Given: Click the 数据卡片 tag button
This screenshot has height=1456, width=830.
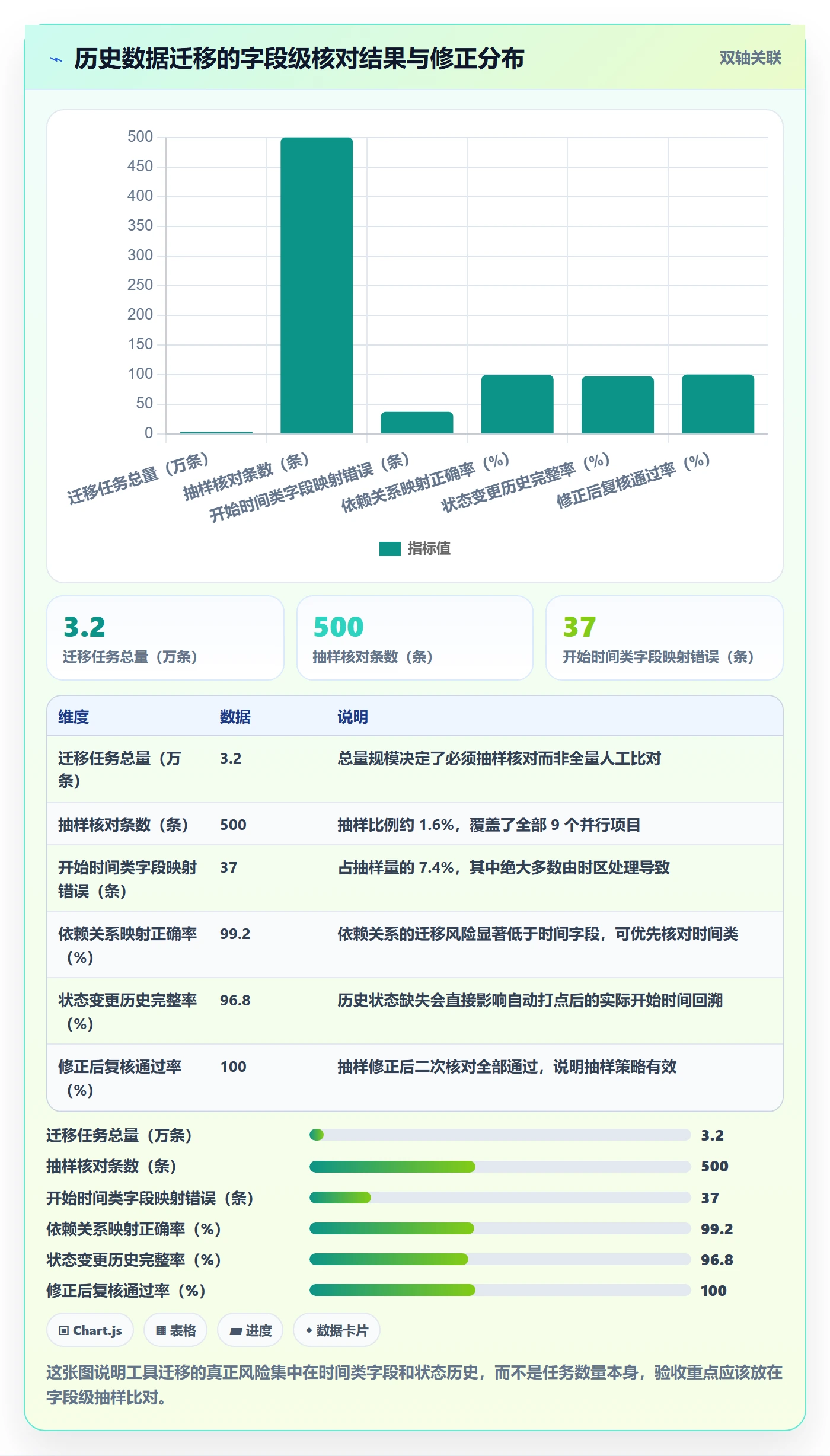Looking at the screenshot, I should [x=337, y=1330].
